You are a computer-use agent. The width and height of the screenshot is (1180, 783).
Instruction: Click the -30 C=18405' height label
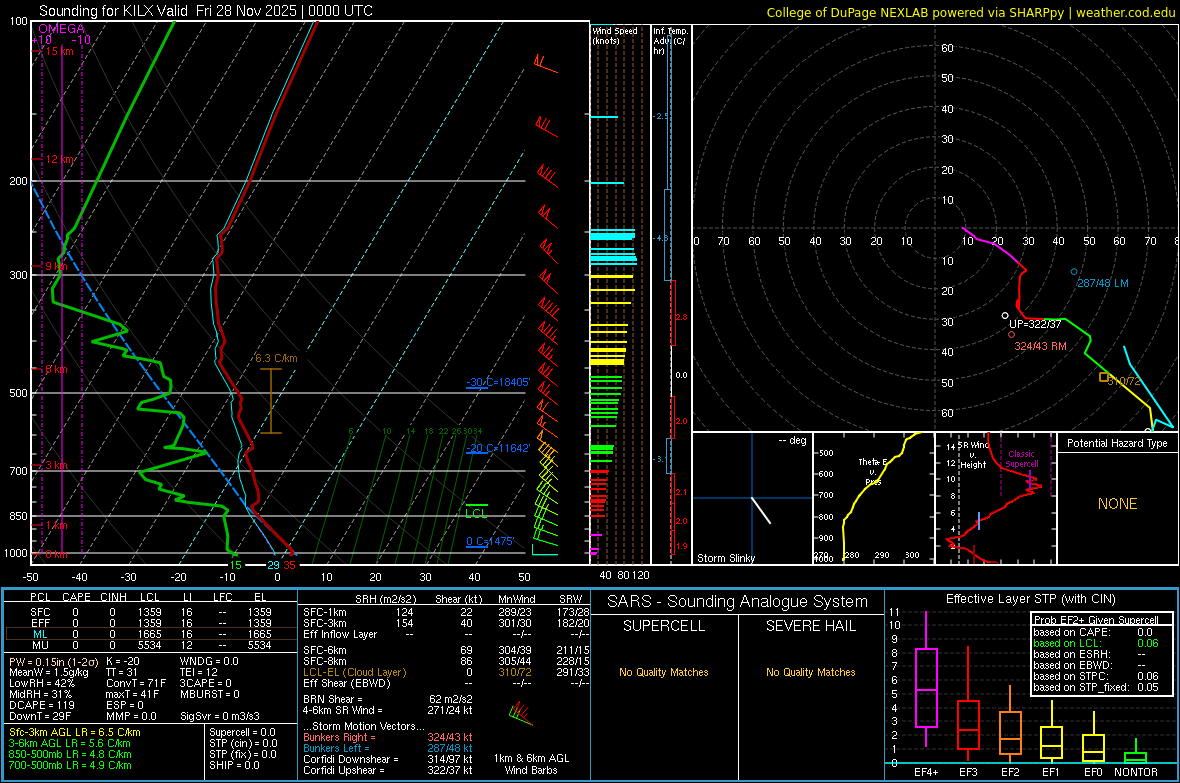(x=498, y=382)
